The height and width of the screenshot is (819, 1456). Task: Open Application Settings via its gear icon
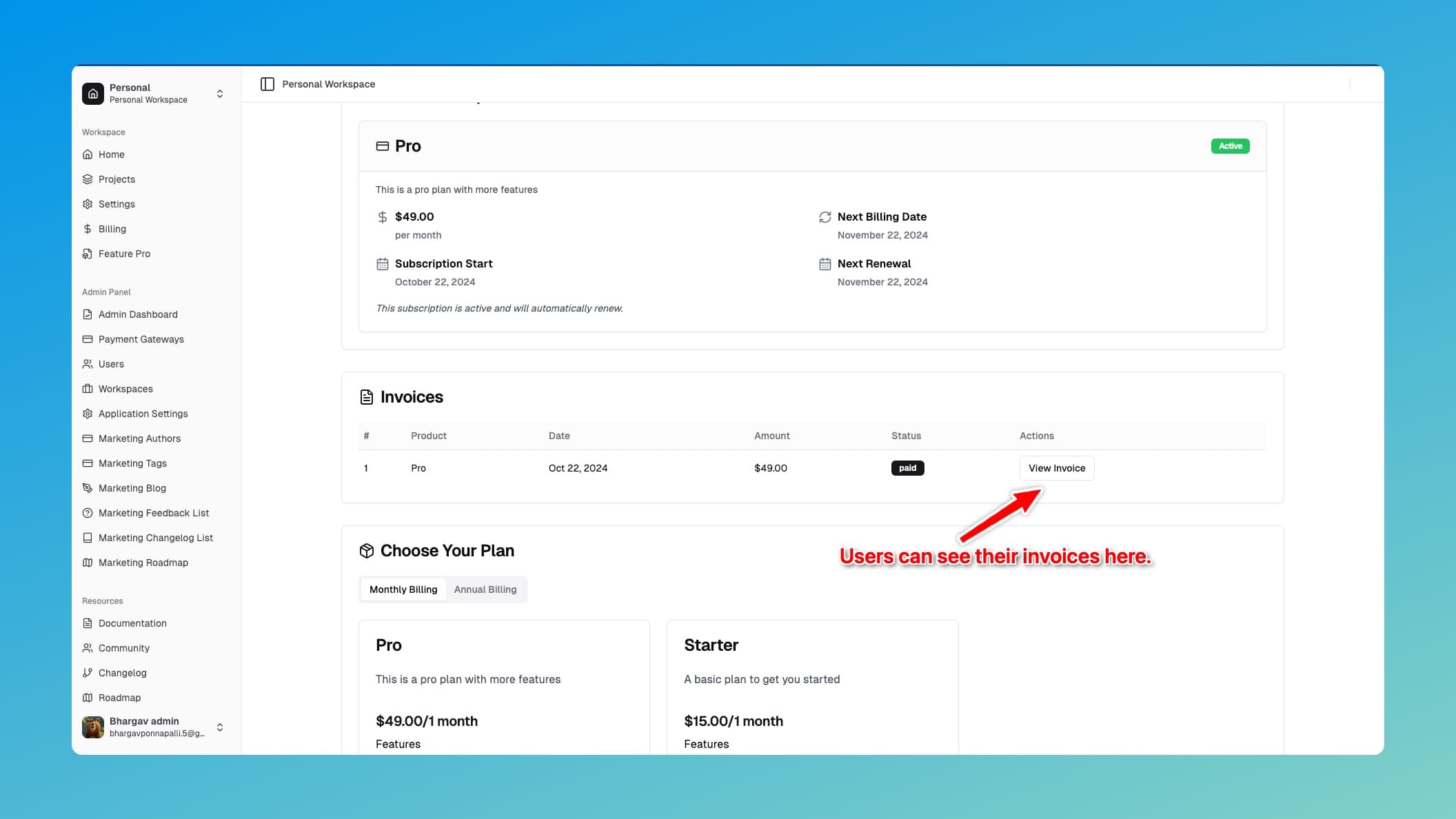point(88,413)
